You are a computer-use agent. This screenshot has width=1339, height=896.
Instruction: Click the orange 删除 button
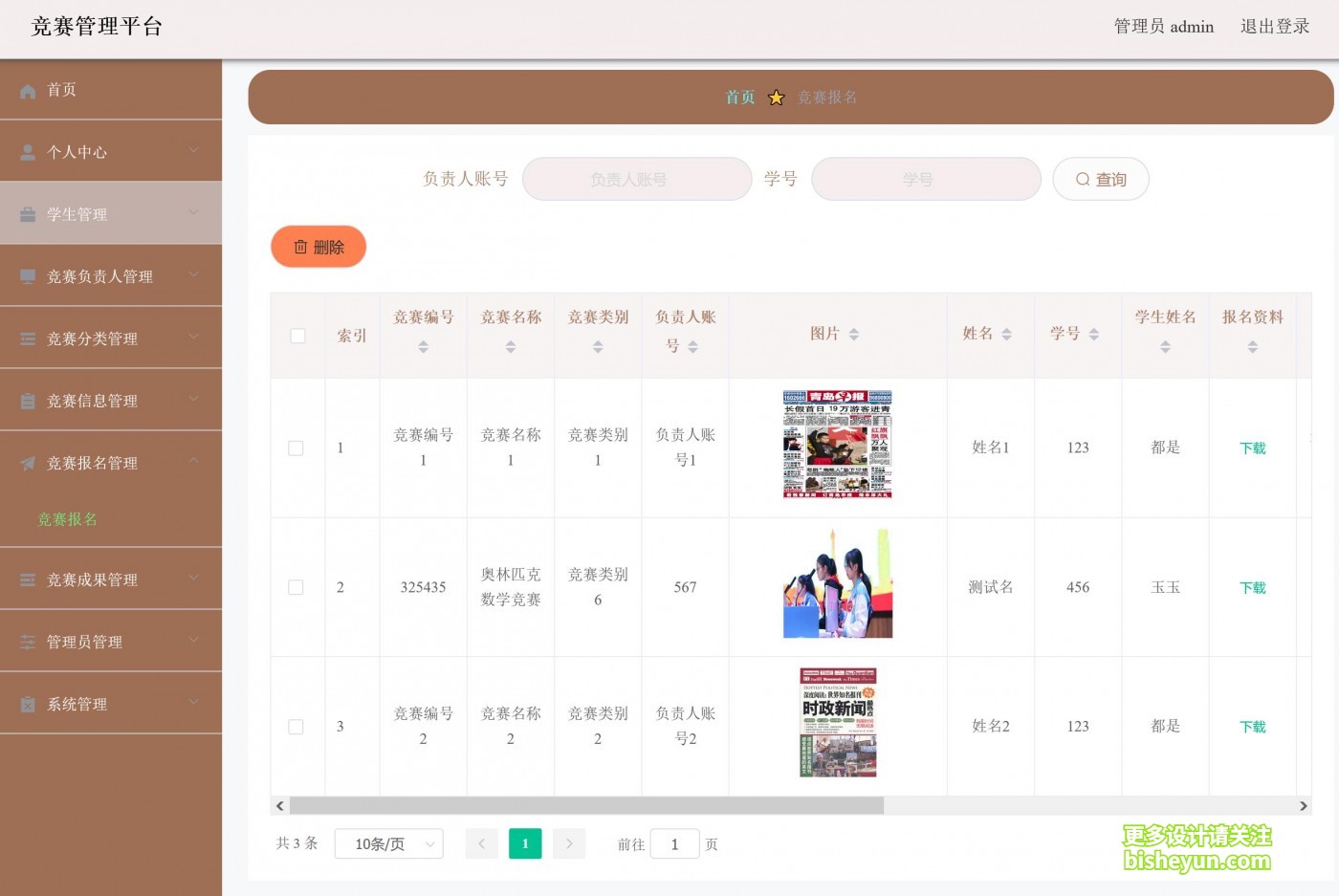pos(318,247)
